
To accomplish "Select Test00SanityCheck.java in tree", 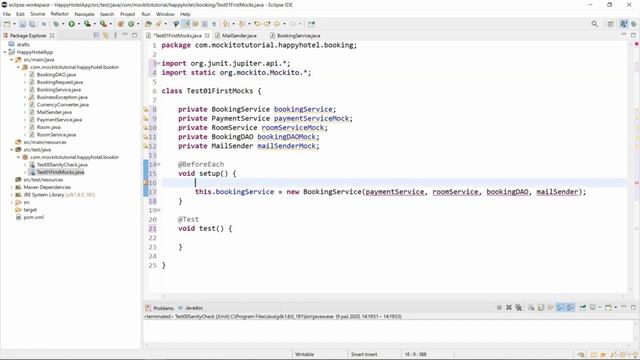I will [x=62, y=164].
